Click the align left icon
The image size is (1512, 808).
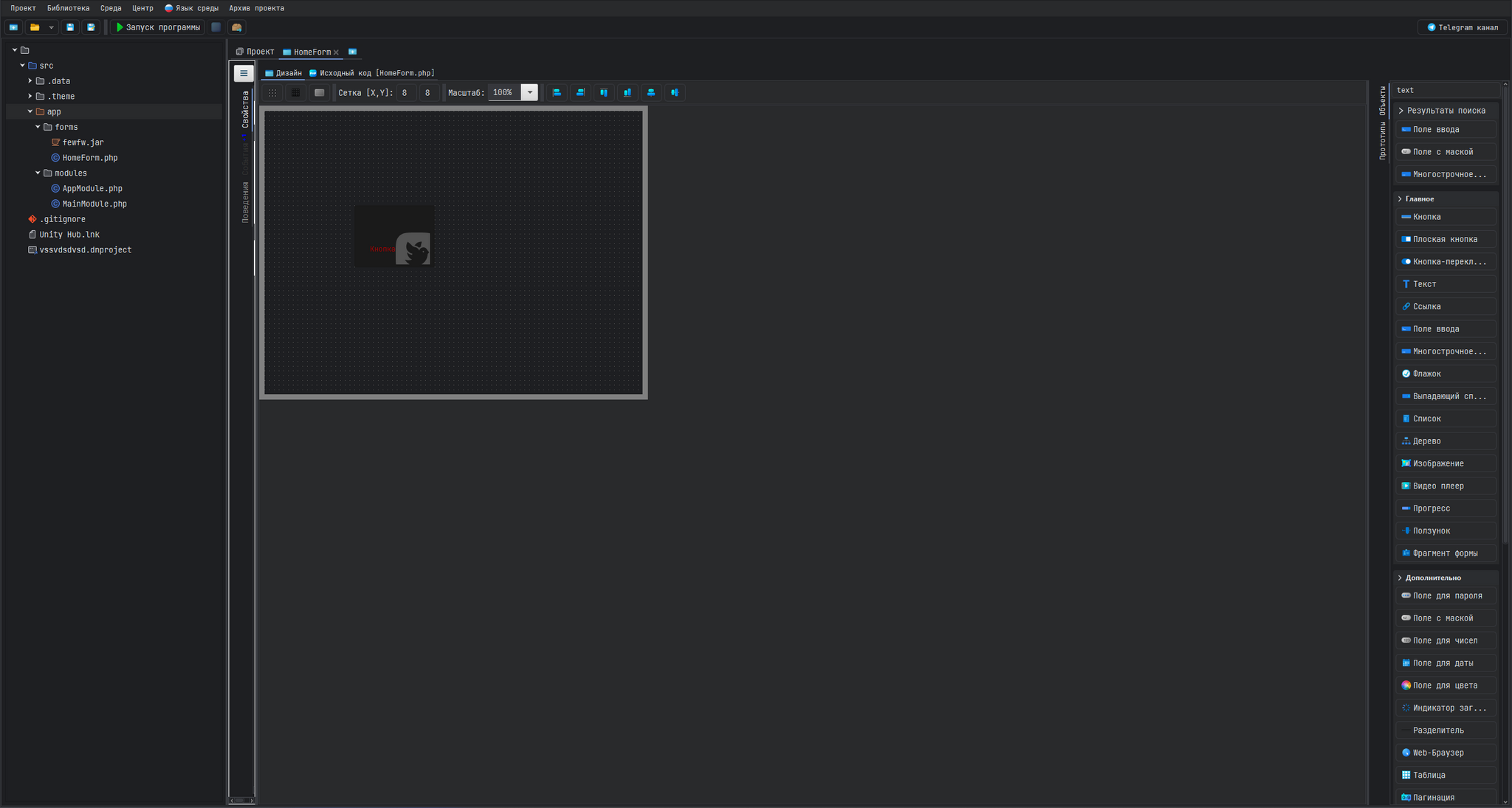click(x=557, y=92)
